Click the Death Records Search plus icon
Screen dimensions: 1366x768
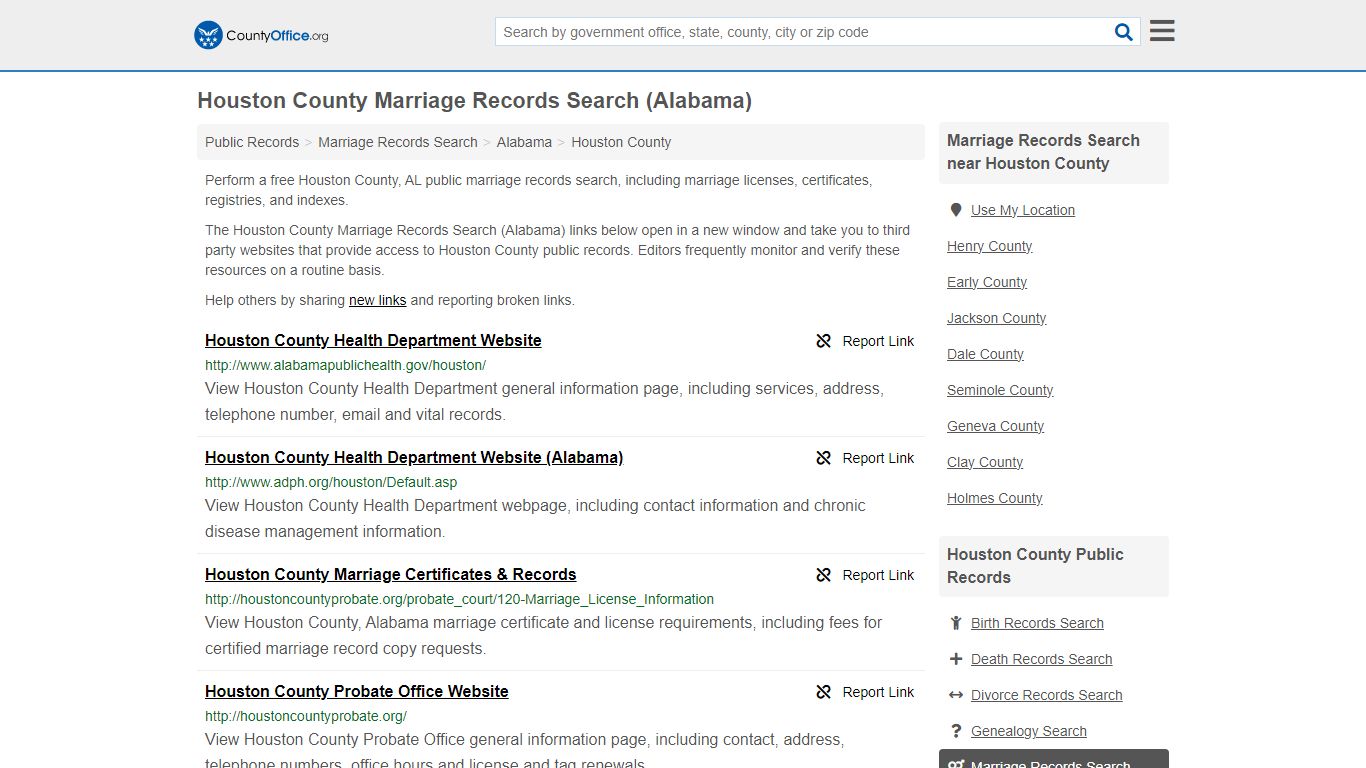956,659
